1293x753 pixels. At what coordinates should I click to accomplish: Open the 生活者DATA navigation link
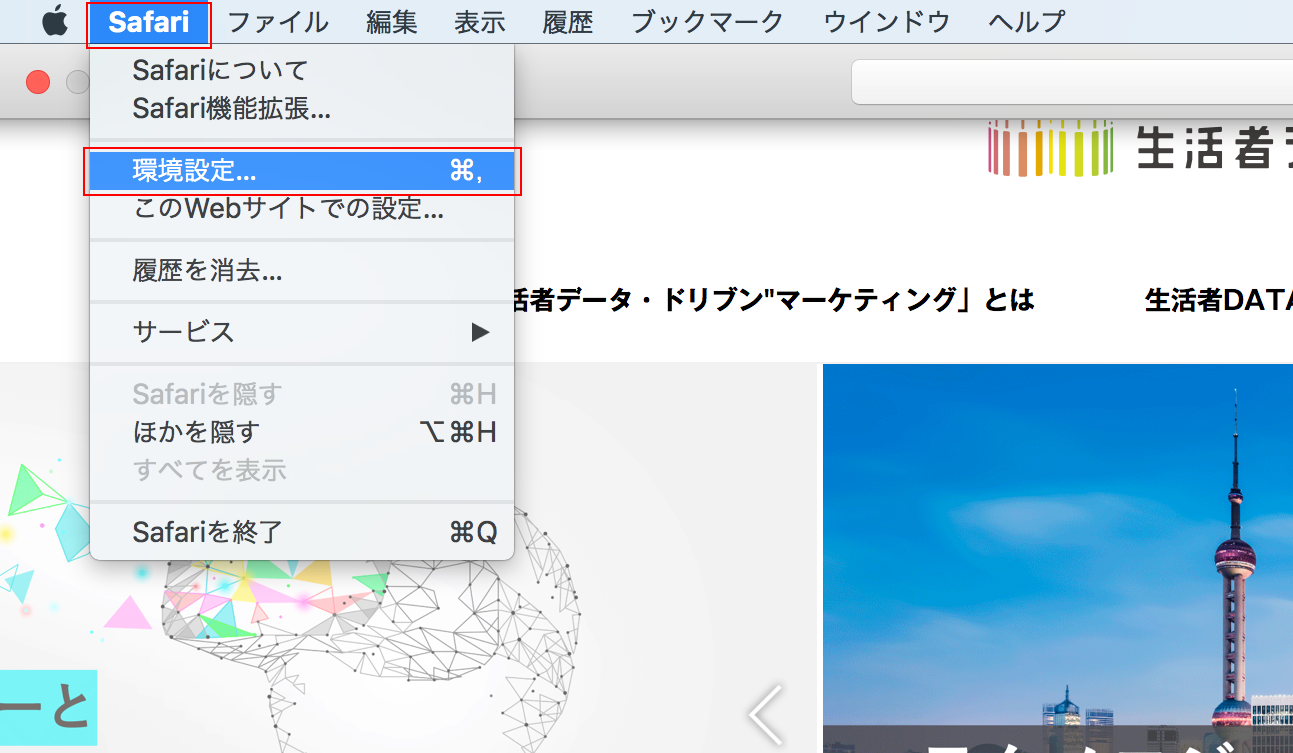coord(1219,299)
